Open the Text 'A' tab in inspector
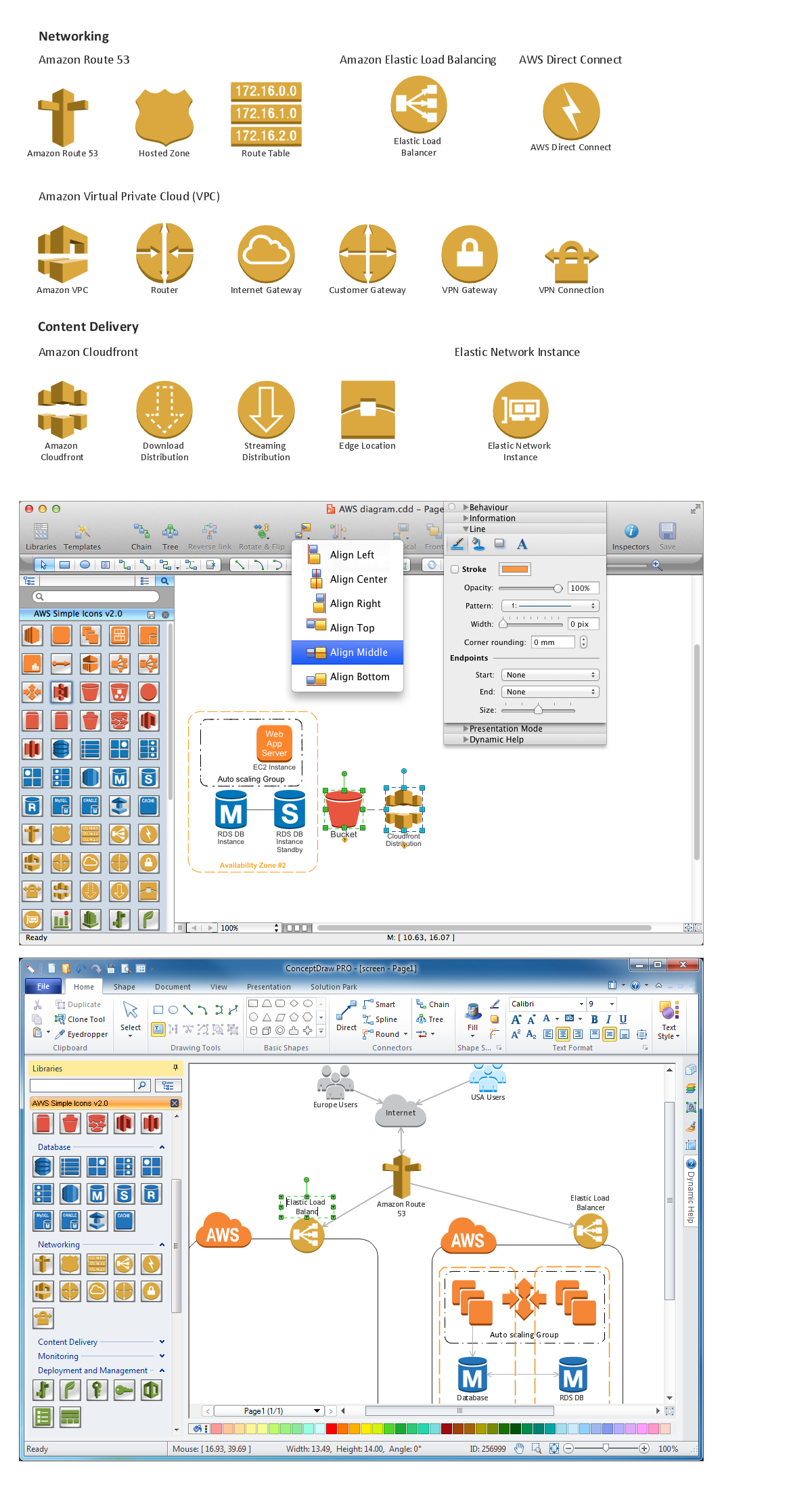 click(522, 543)
